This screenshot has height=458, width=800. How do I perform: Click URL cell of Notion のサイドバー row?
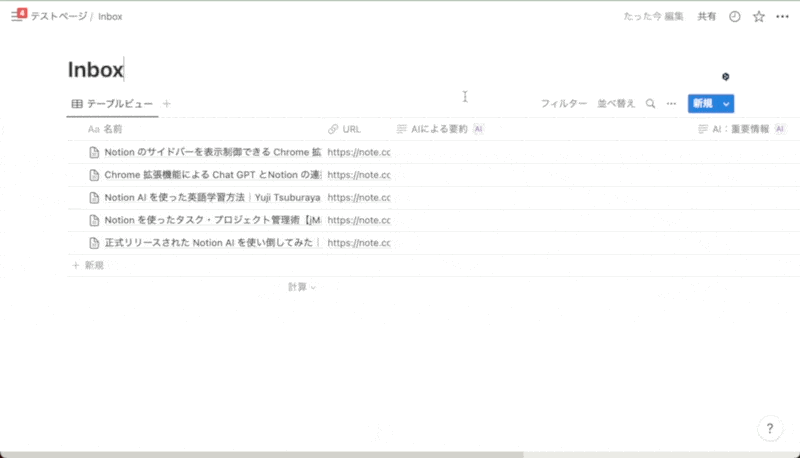pos(359,152)
